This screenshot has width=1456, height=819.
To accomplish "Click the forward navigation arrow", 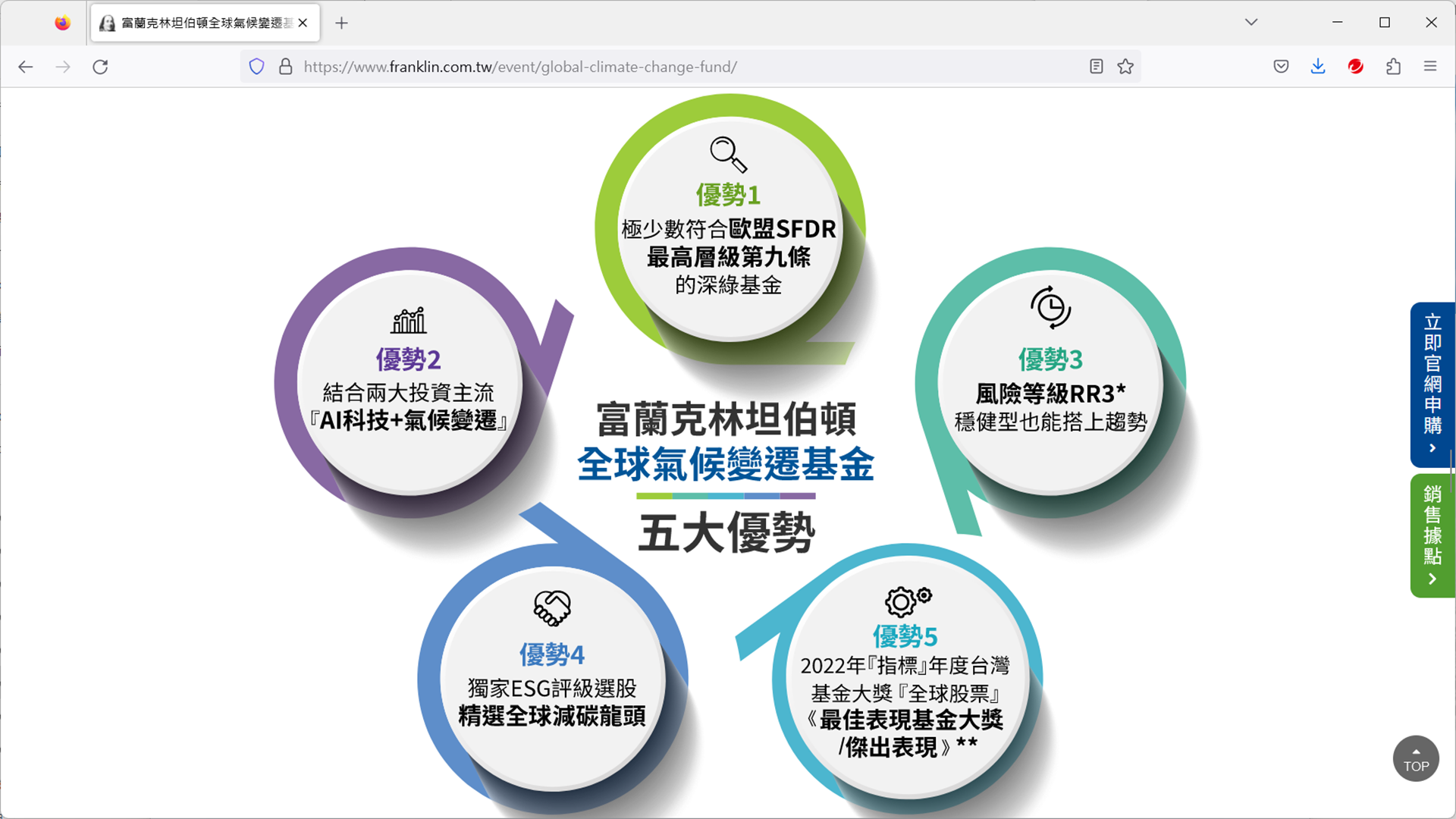I will point(63,67).
